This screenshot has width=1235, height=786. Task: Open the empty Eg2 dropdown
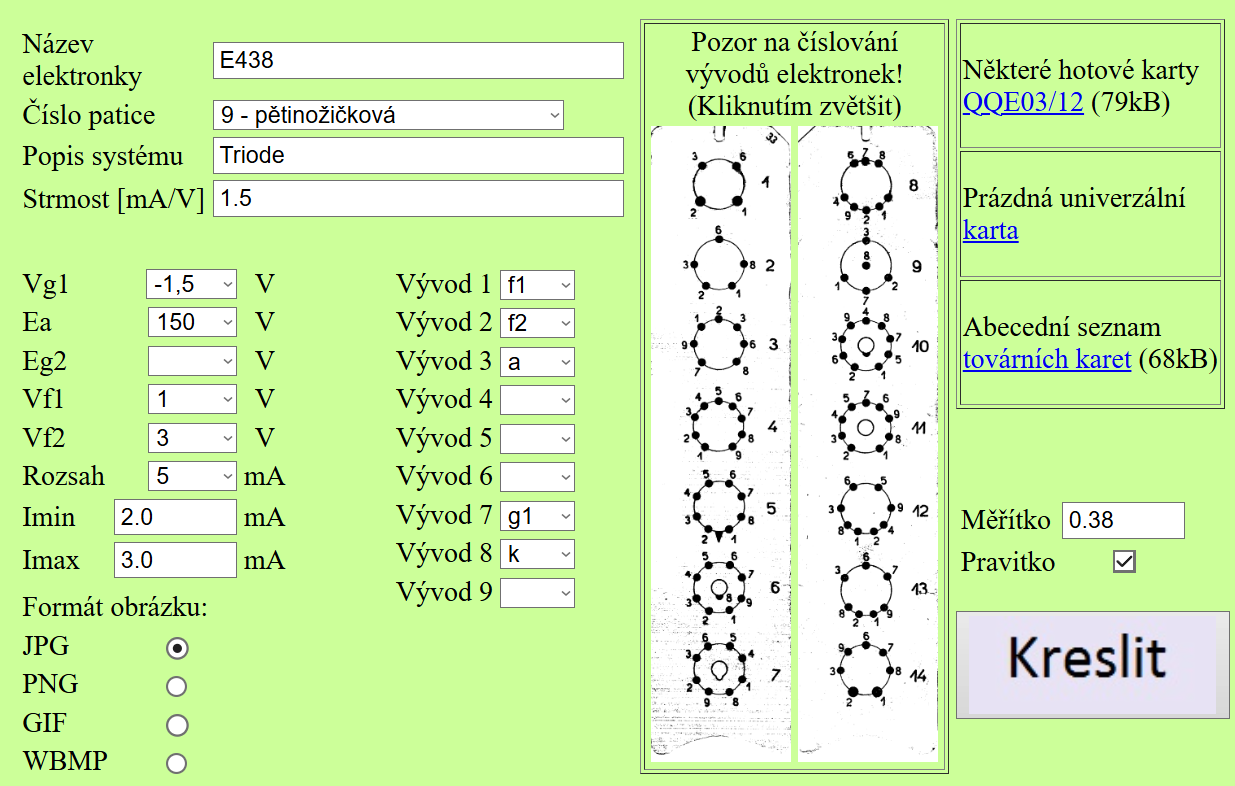point(192,360)
